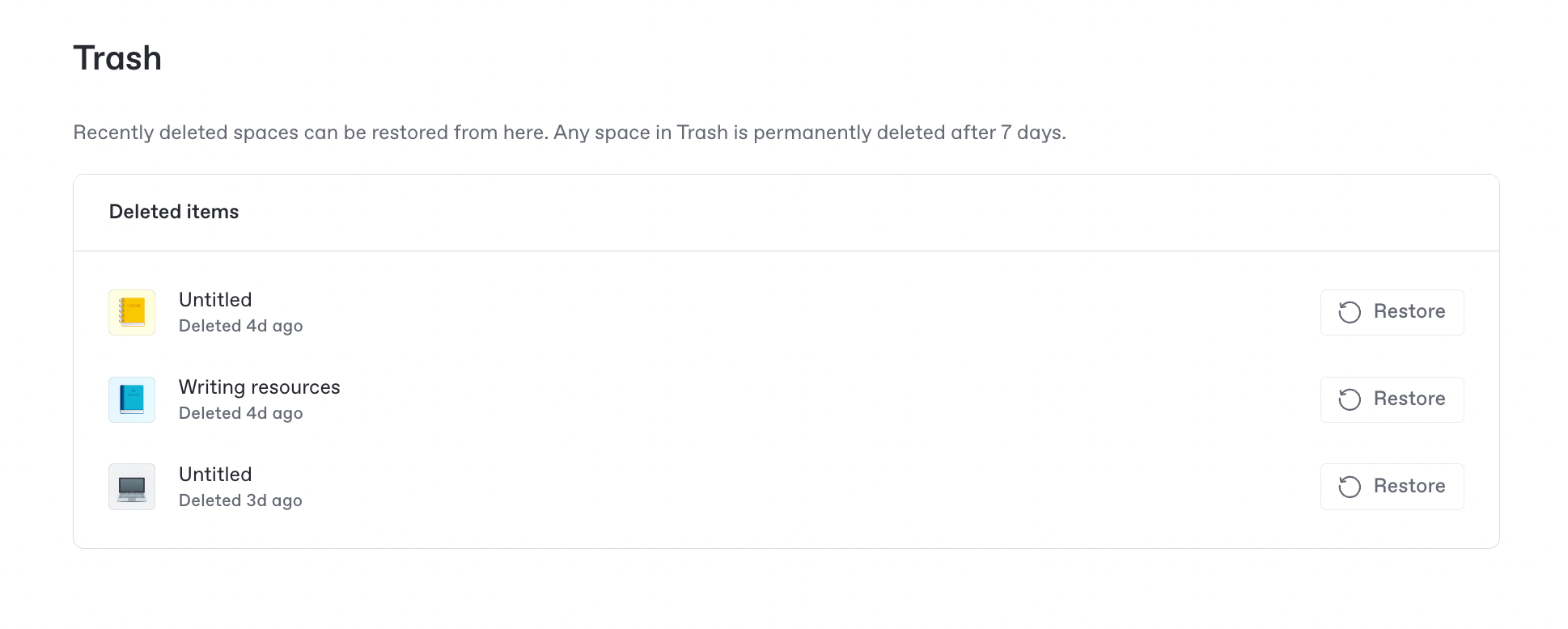Select the Untitled title beside the laptop icon
This screenshot has height=629, width=1568.
point(215,475)
